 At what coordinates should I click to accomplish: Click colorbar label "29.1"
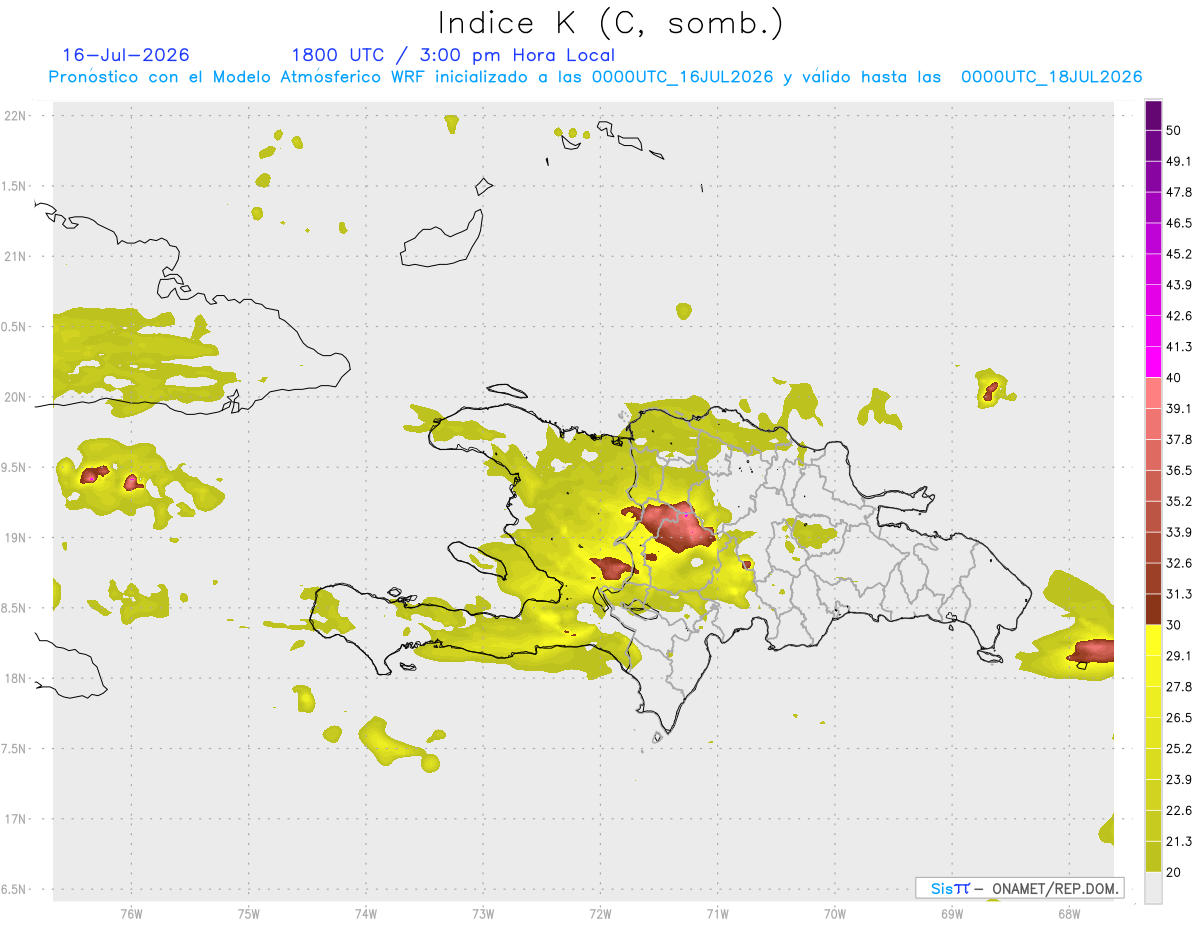click(1179, 655)
